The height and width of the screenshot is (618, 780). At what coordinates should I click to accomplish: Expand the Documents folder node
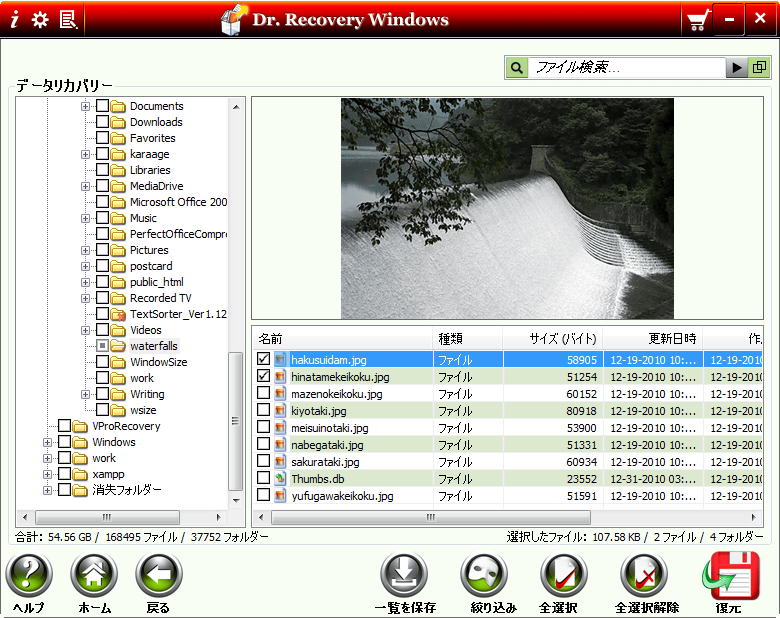86,106
